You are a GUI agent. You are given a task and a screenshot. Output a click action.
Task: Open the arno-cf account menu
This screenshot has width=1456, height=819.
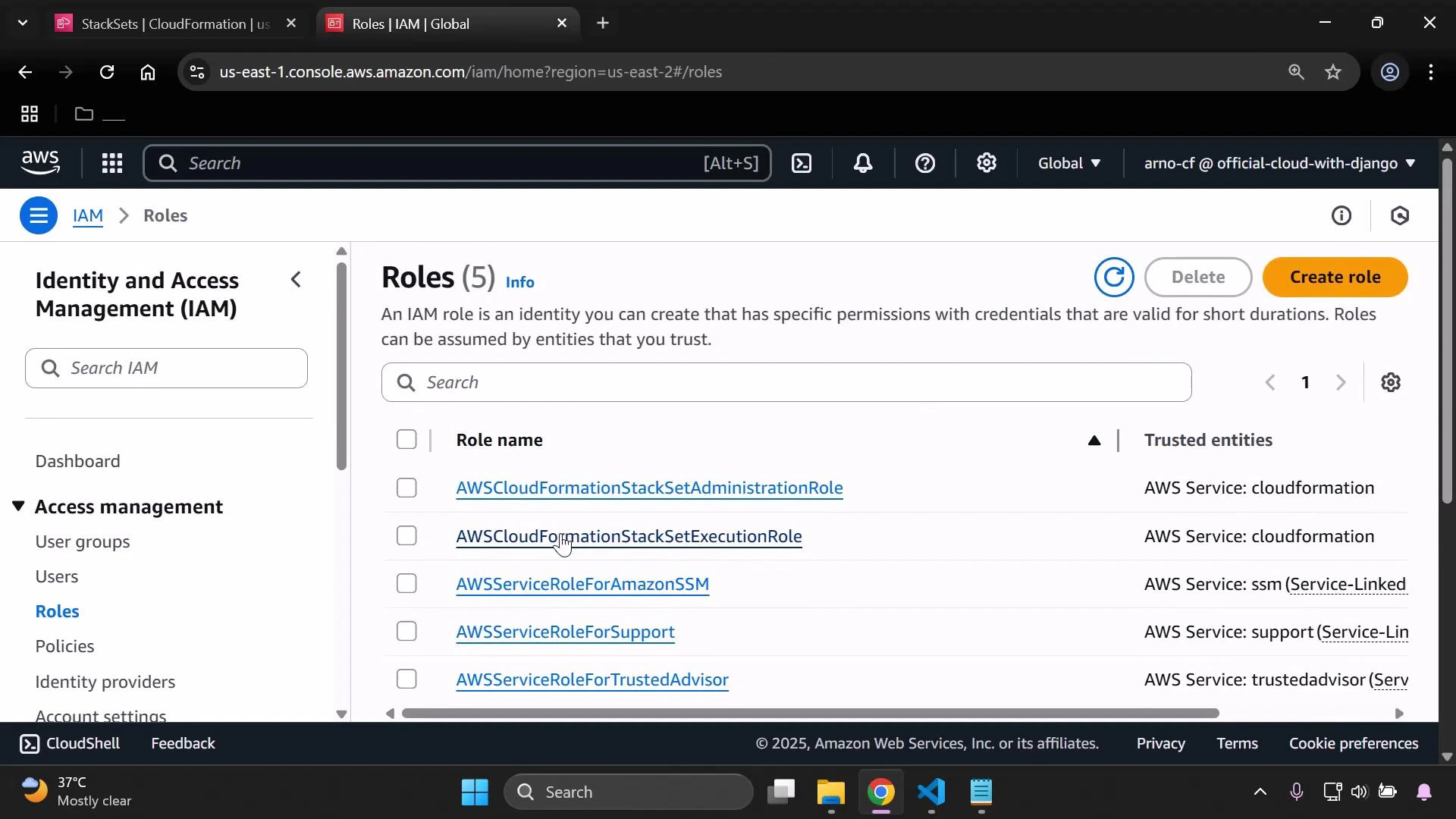[x=1276, y=163]
